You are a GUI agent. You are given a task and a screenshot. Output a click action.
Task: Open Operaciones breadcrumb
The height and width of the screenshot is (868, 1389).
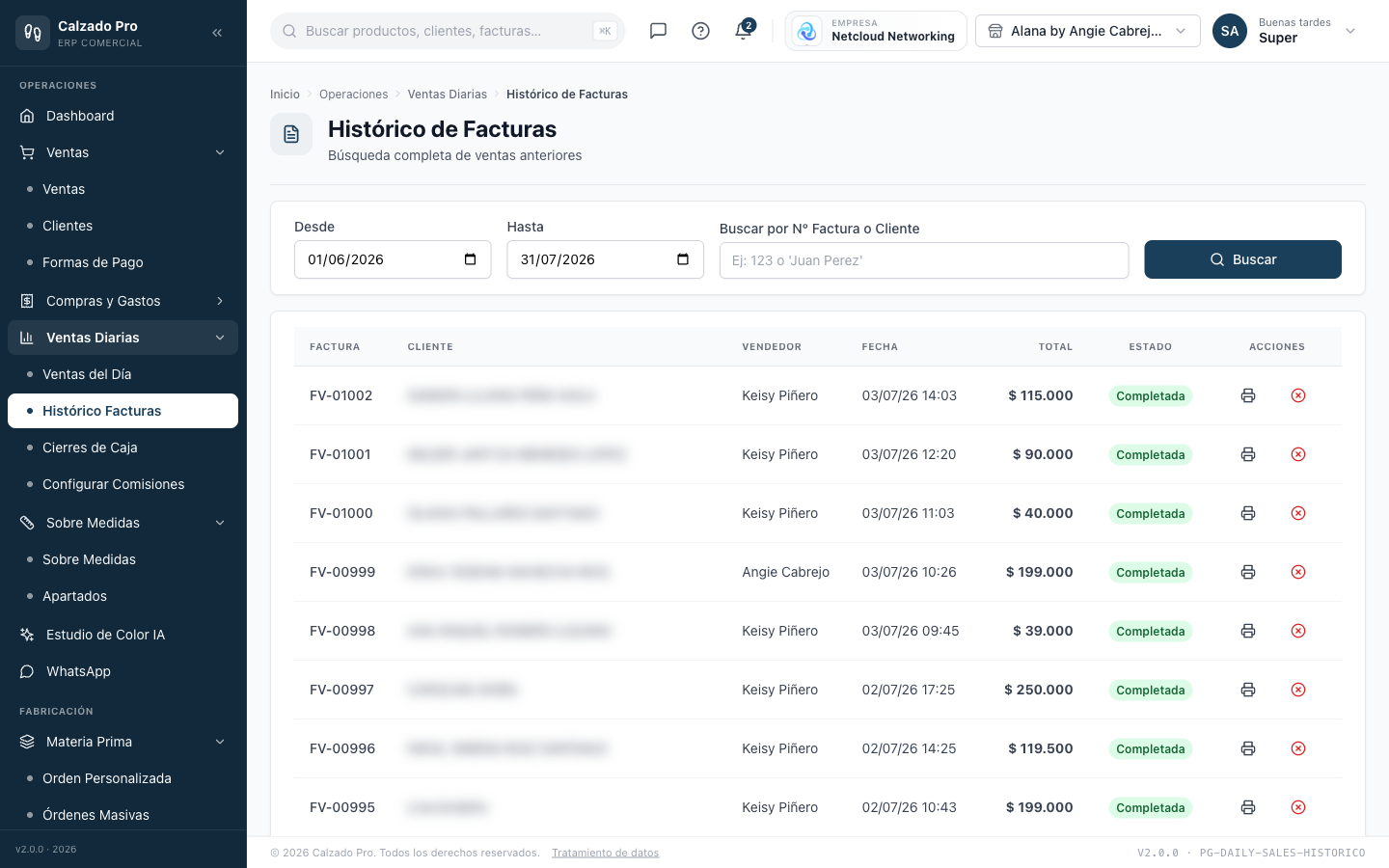click(353, 95)
